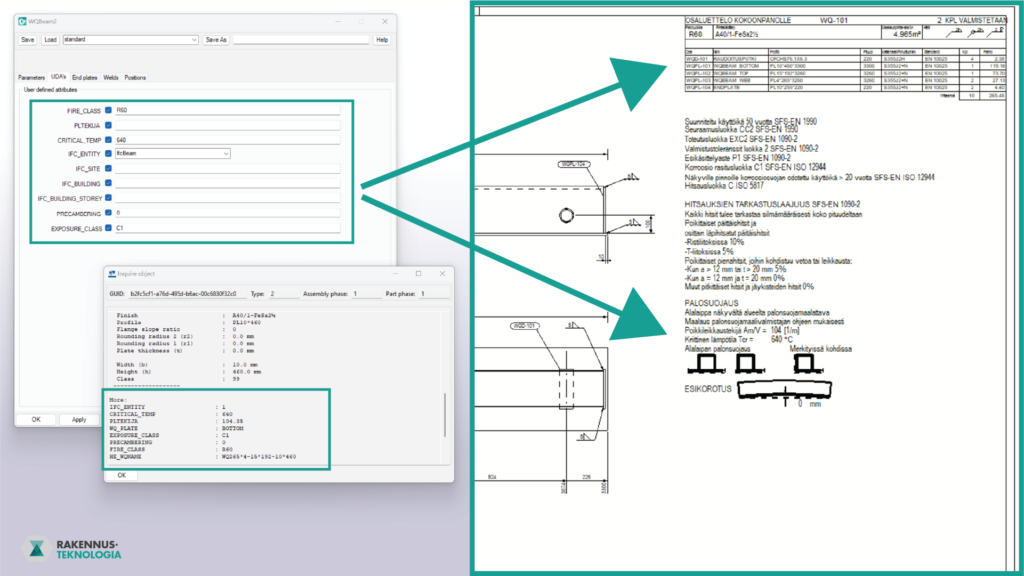The width and height of the screenshot is (1024, 576).
Task: Click the Rakennusteknologia logo
Action: (73, 549)
